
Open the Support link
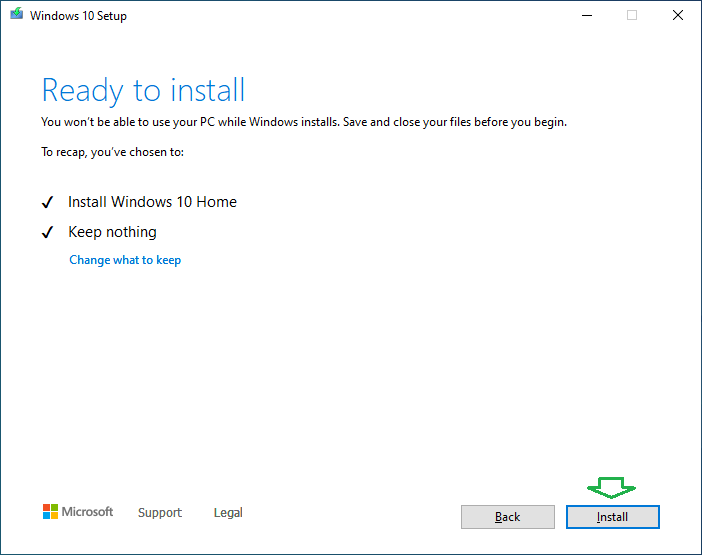pyautogui.click(x=160, y=512)
